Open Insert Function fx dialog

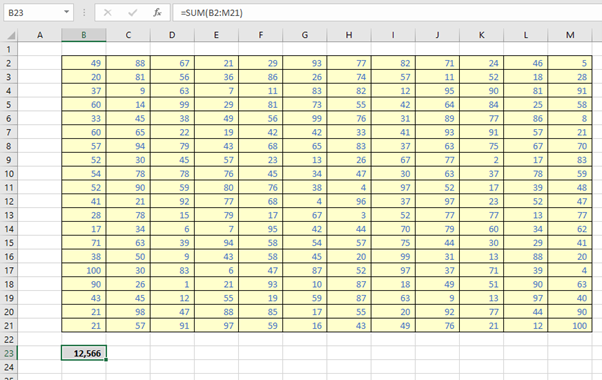pos(157,13)
